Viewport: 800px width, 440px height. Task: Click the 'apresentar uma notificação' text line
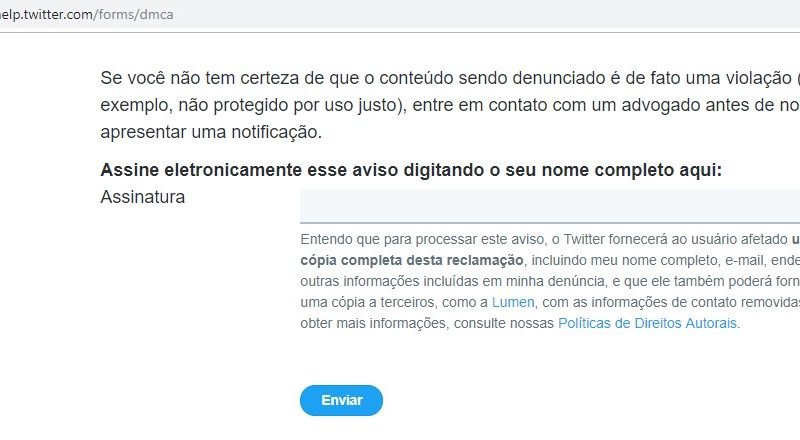[x=211, y=131]
